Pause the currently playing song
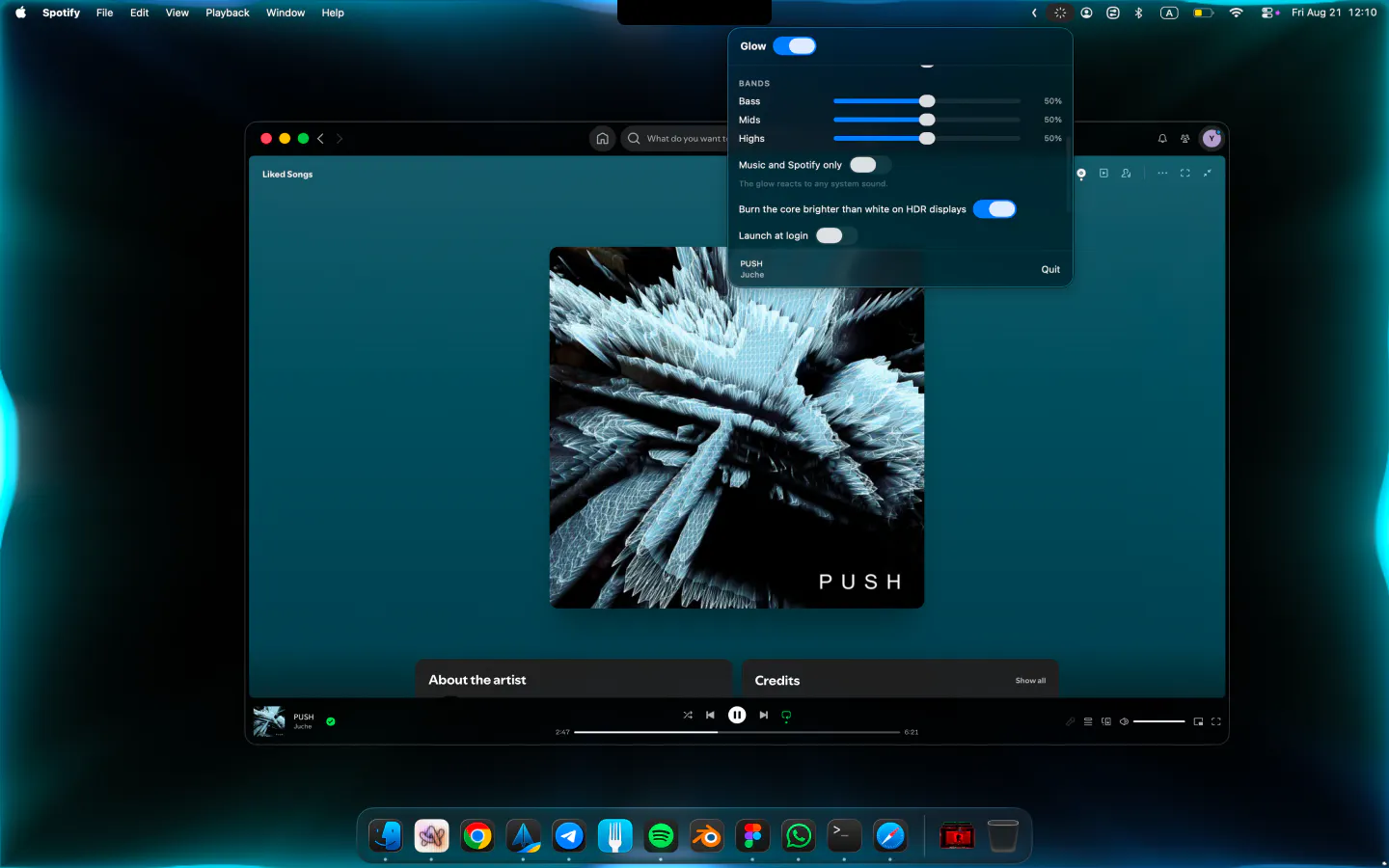 pos(737,715)
